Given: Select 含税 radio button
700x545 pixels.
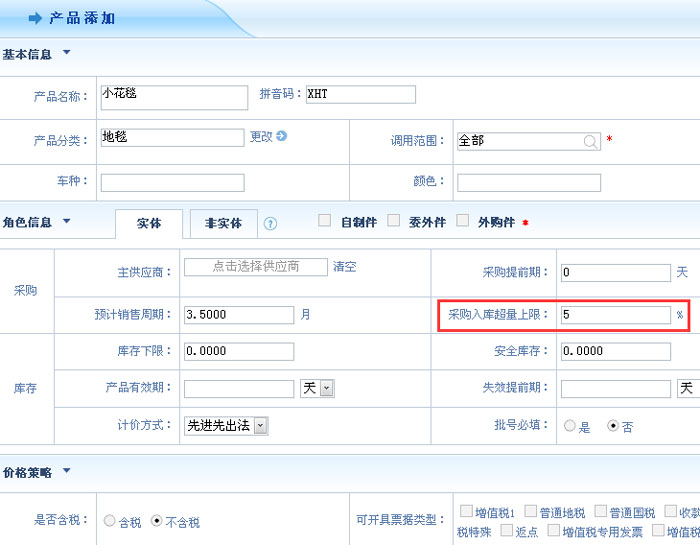Looking at the screenshot, I should pos(110,521).
